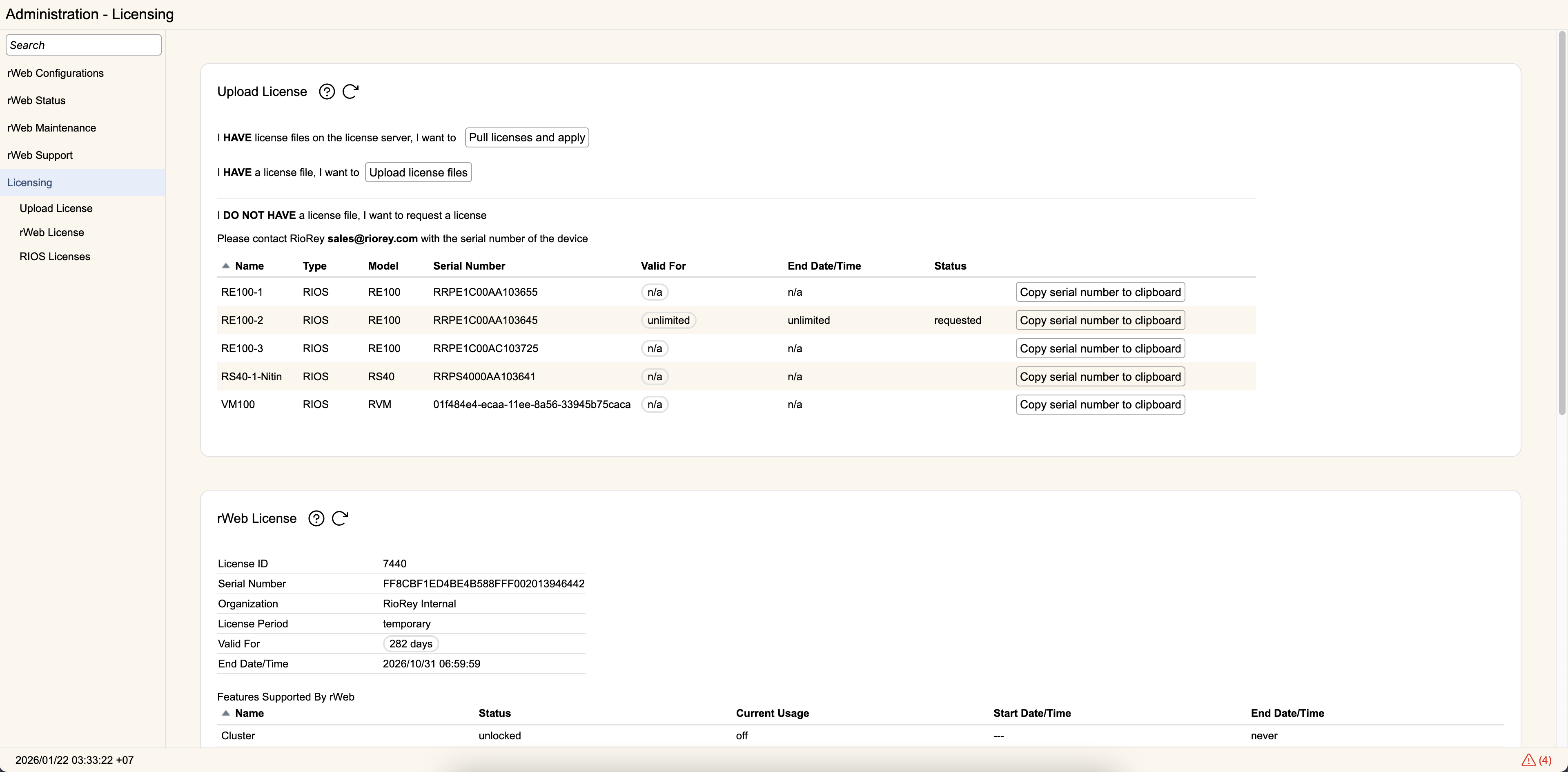Screen dimensions: 1568x772
Task: Click the 282 days validity badge
Action: (x=410, y=643)
